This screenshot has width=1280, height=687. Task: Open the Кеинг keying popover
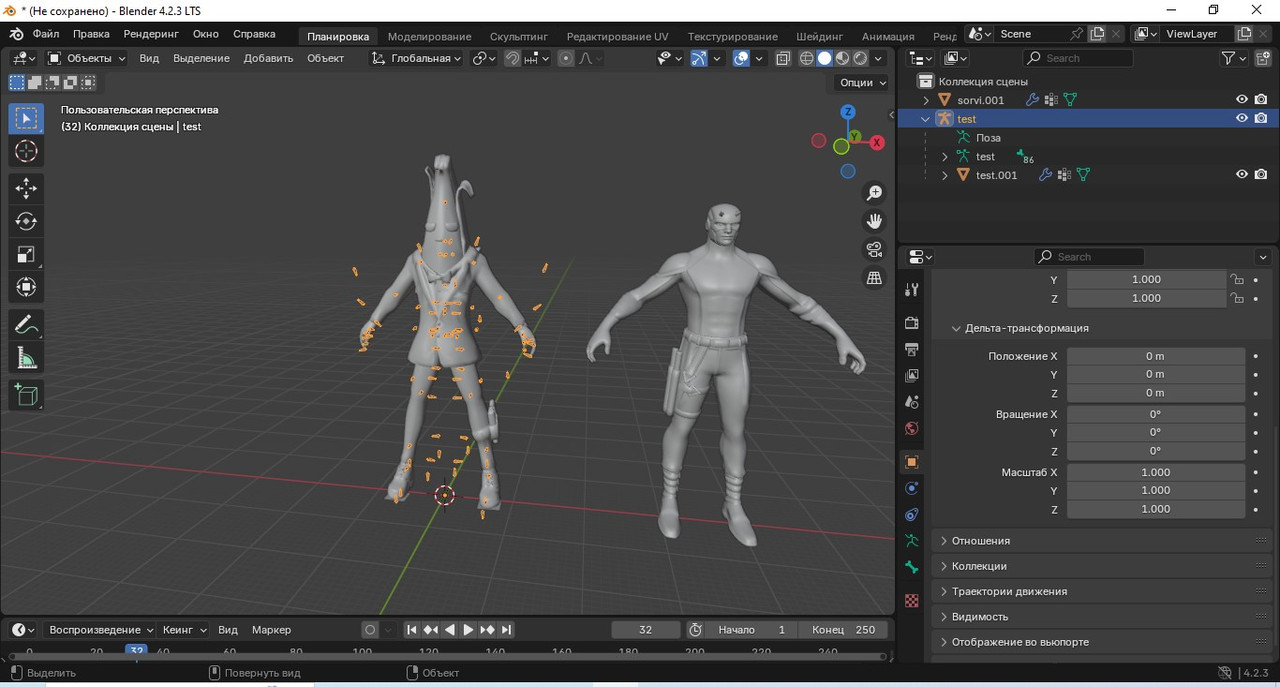click(184, 630)
